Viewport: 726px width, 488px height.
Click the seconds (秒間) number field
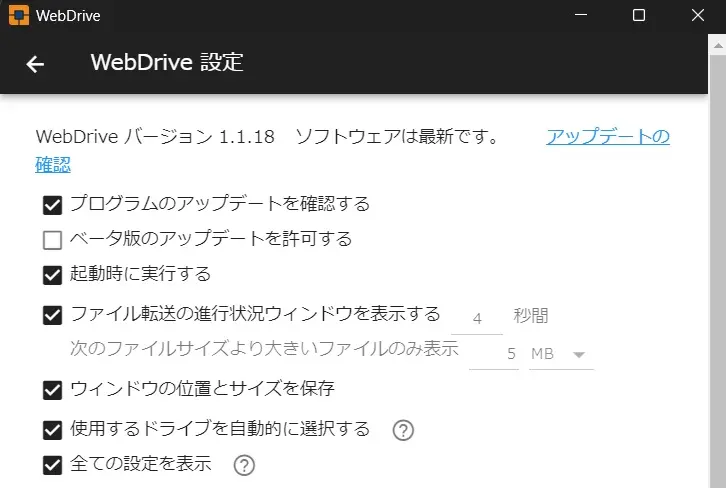(x=477, y=319)
